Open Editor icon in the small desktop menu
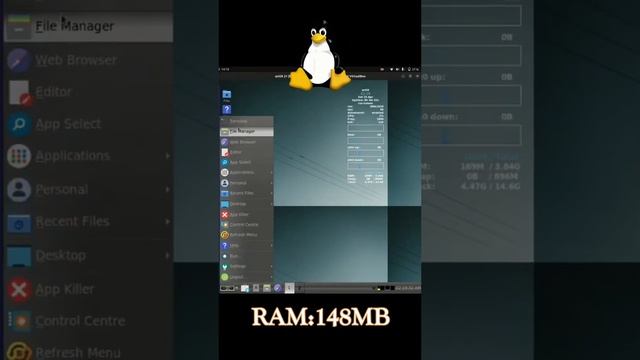Viewport: 640px width, 360px height. (x=225, y=152)
